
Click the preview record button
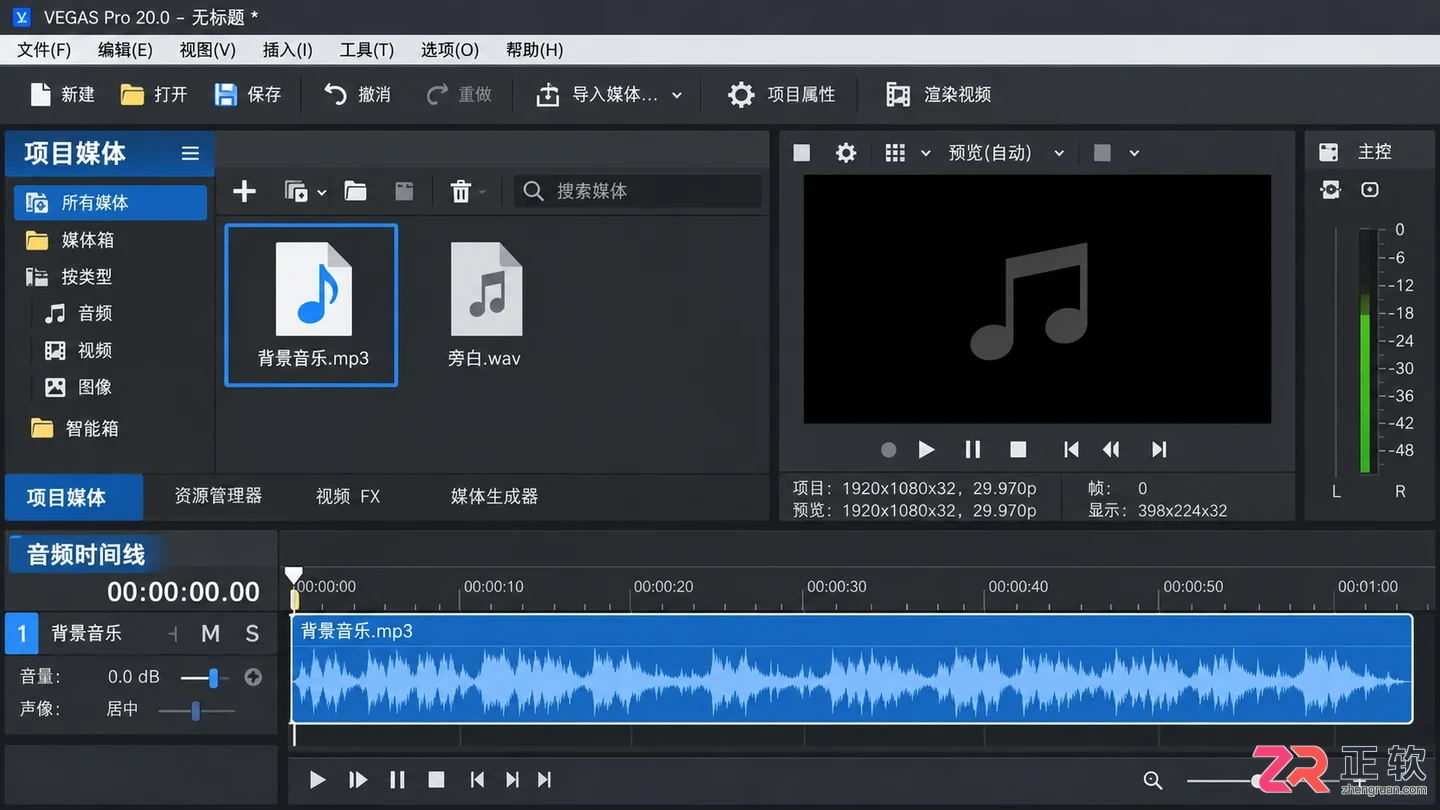click(888, 450)
